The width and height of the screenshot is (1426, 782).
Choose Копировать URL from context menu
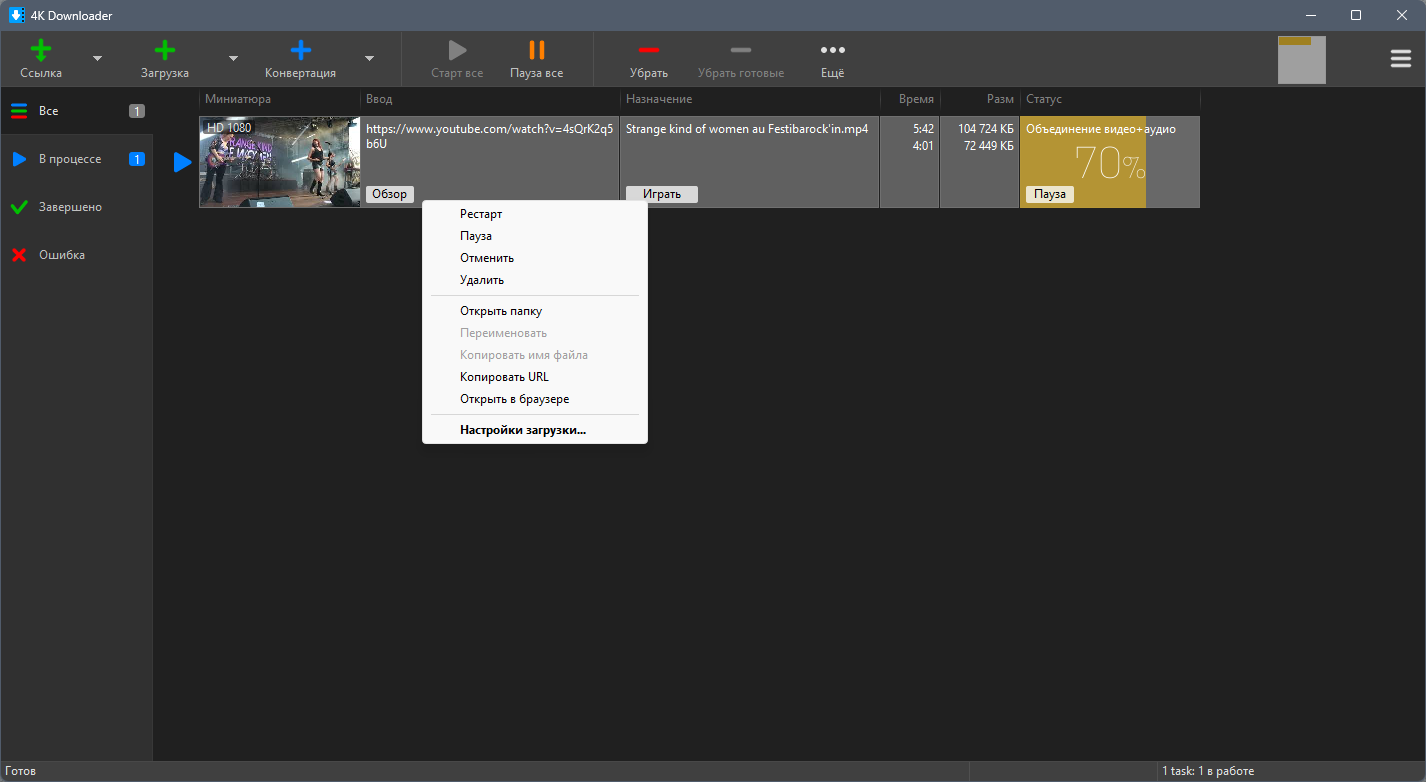[x=535, y=377]
